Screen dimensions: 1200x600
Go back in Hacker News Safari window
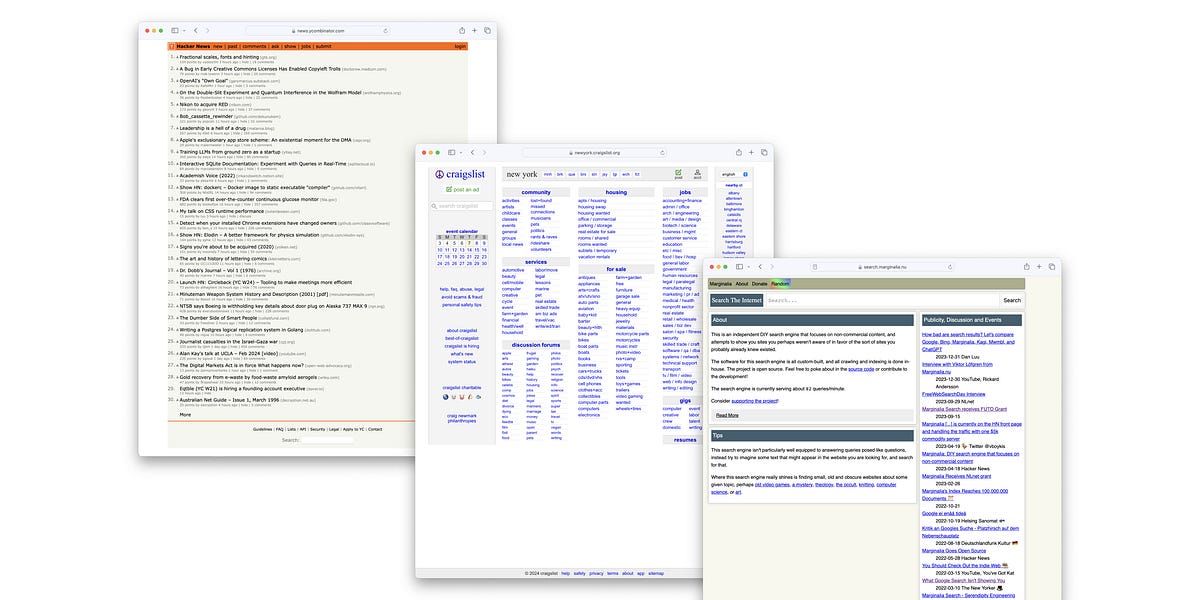(x=194, y=31)
